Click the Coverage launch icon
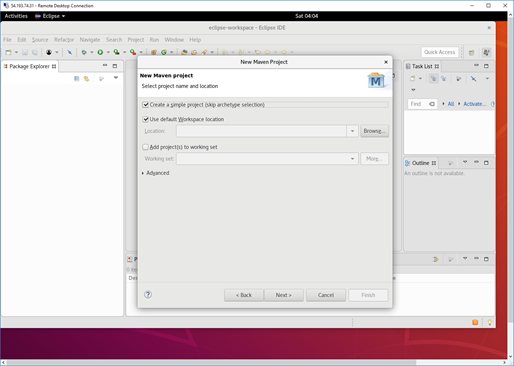This screenshot has width=514, height=366. point(116,52)
